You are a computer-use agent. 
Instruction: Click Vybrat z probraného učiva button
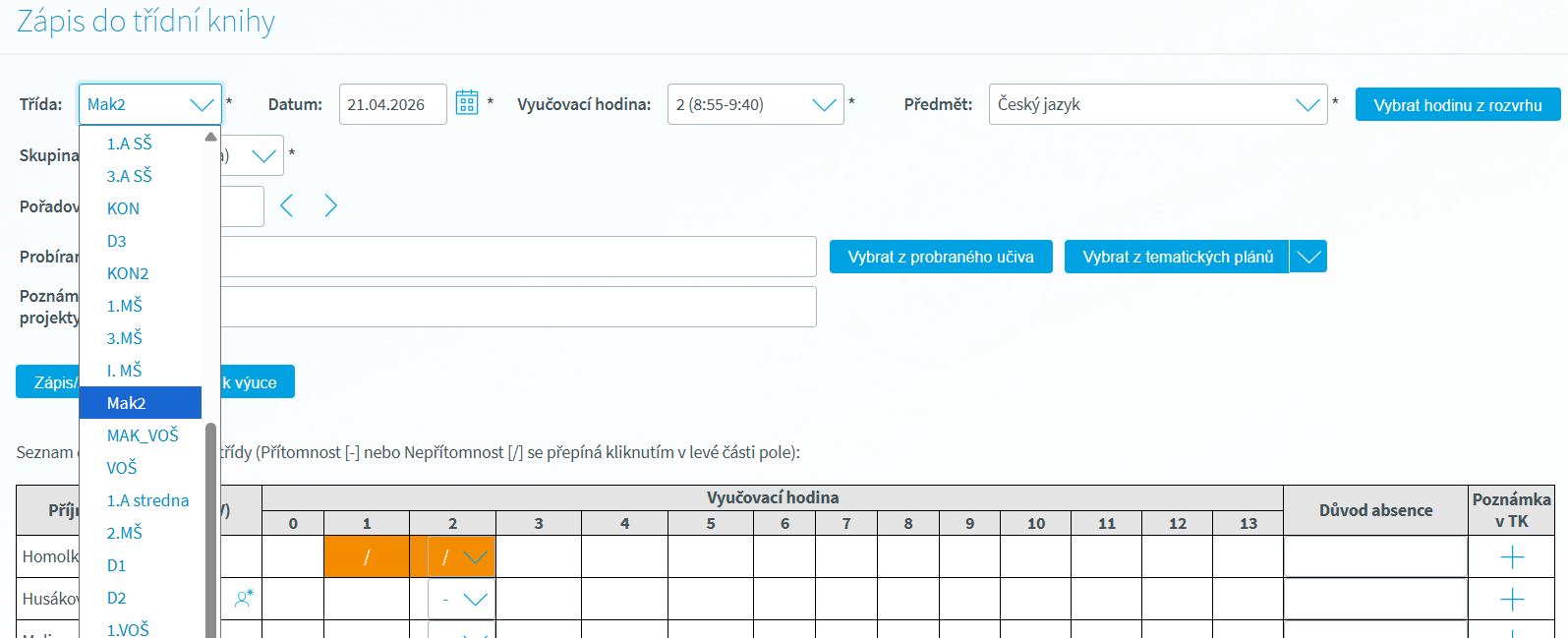point(941,257)
